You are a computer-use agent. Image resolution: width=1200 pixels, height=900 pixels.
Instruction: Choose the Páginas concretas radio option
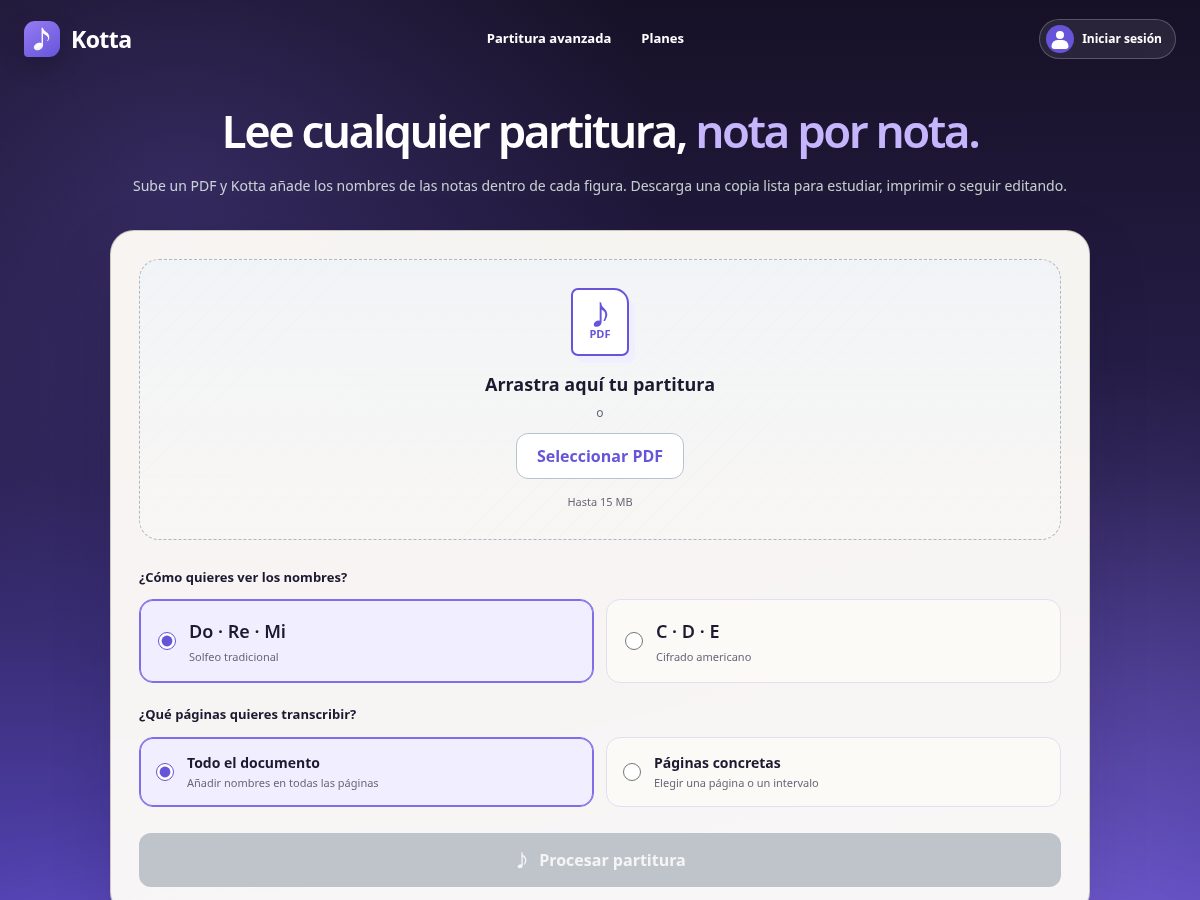pyautogui.click(x=632, y=772)
